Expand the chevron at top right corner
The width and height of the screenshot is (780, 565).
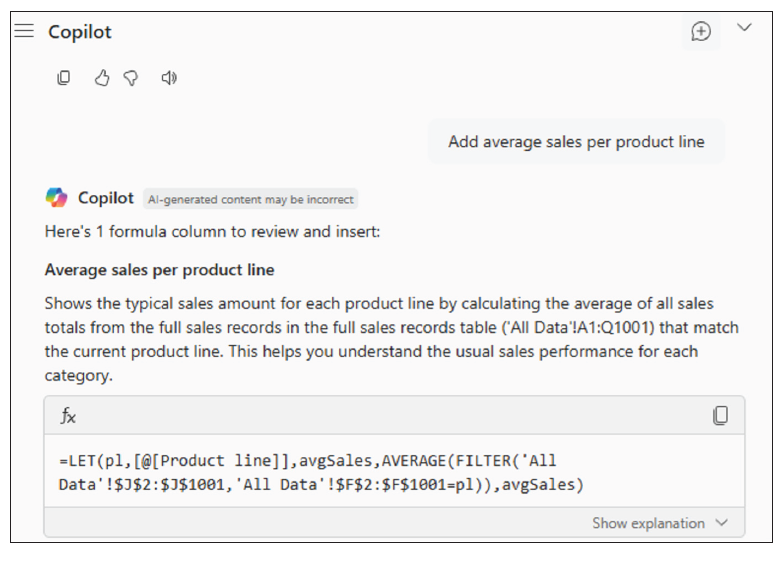744,28
